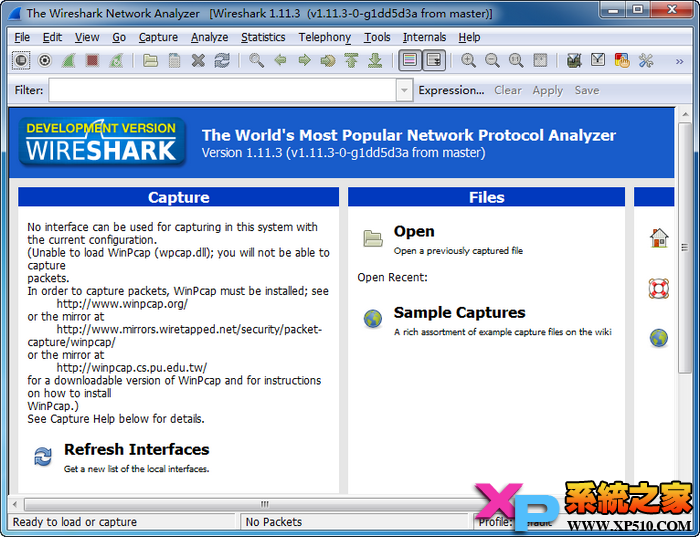Click vertical scrollbar up arrow
The width and height of the screenshot is (700, 537).
click(x=685, y=115)
